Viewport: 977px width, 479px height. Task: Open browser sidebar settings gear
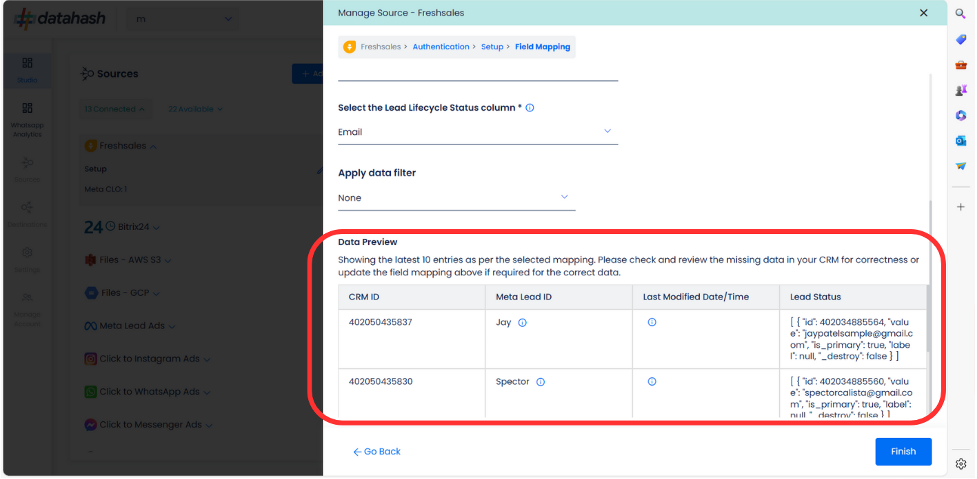[x=960, y=464]
